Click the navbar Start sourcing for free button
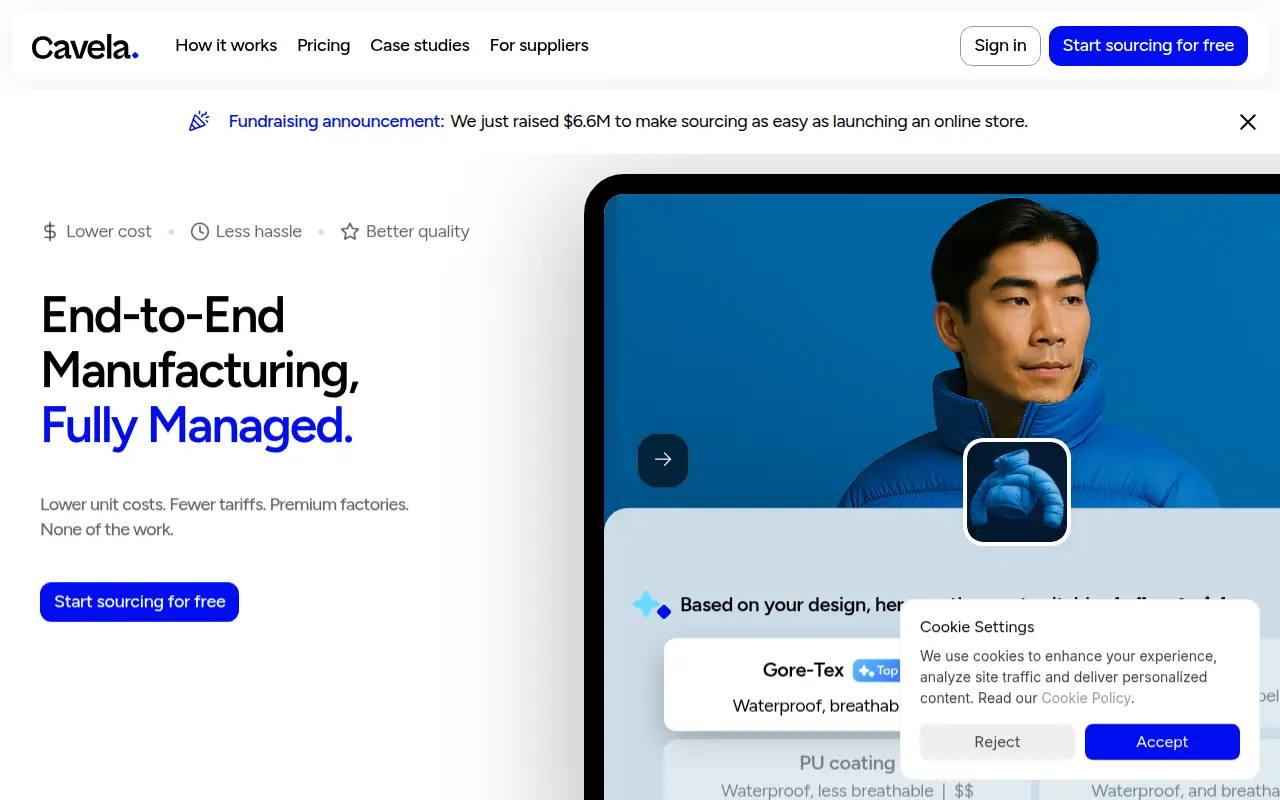The width and height of the screenshot is (1280, 800). 1148,46
